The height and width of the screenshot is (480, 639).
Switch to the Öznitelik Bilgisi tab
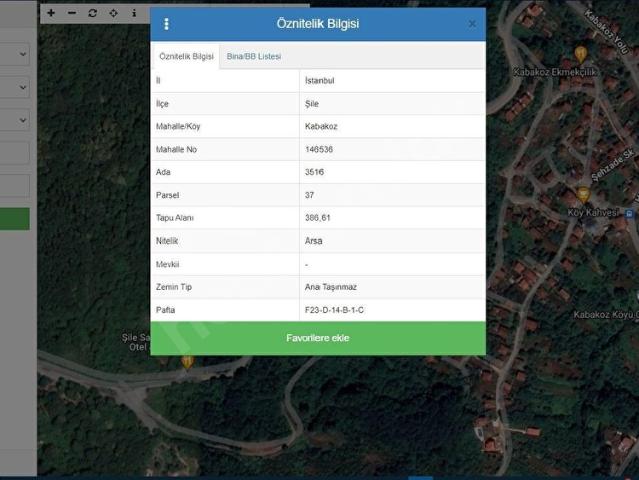tap(186, 56)
